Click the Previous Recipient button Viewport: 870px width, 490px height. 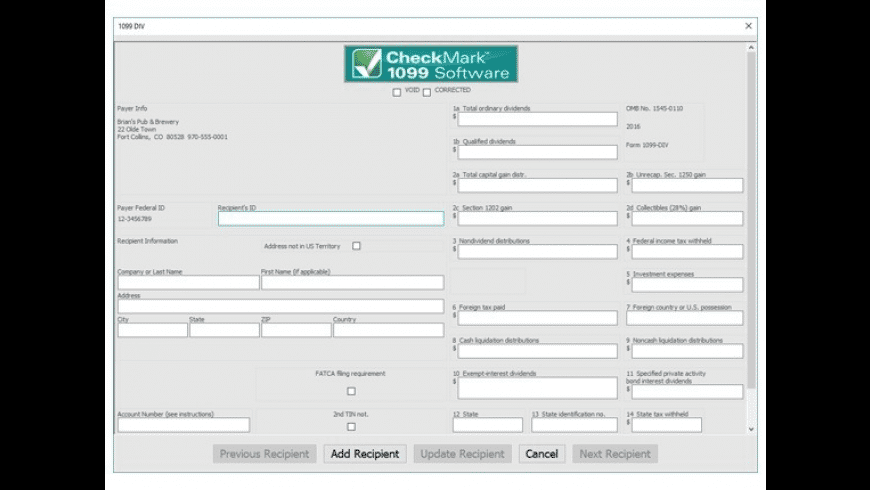264,454
